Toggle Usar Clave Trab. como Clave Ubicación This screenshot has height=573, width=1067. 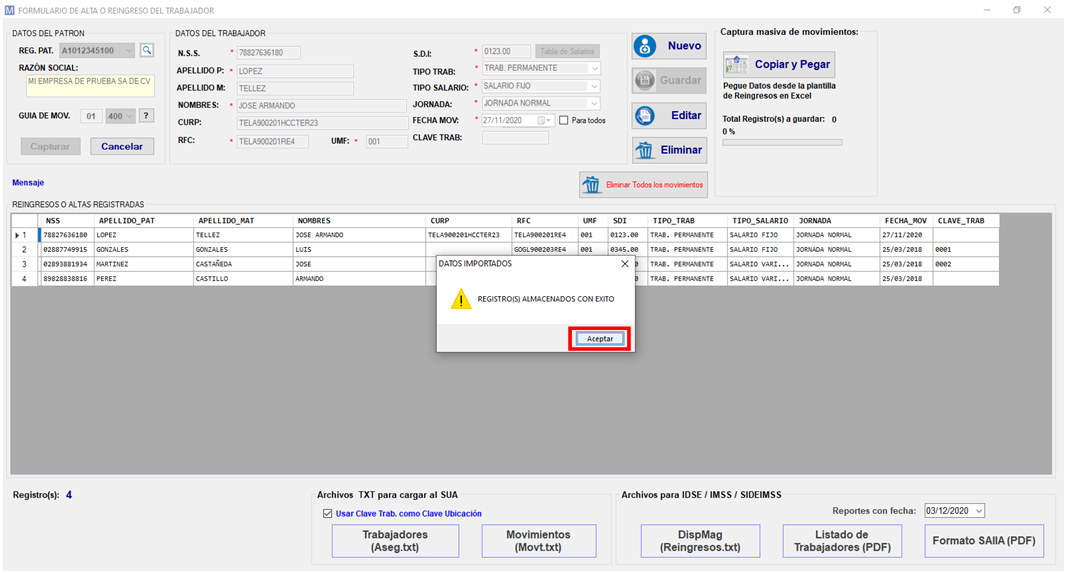click(x=327, y=514)
